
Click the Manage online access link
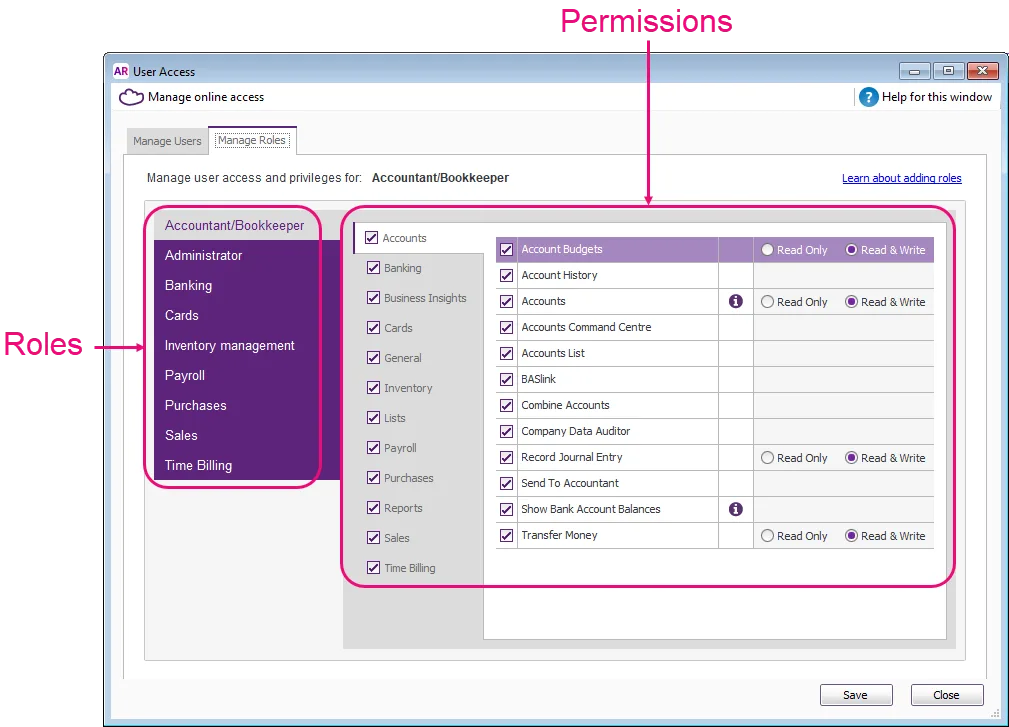[x=206, y=97]
